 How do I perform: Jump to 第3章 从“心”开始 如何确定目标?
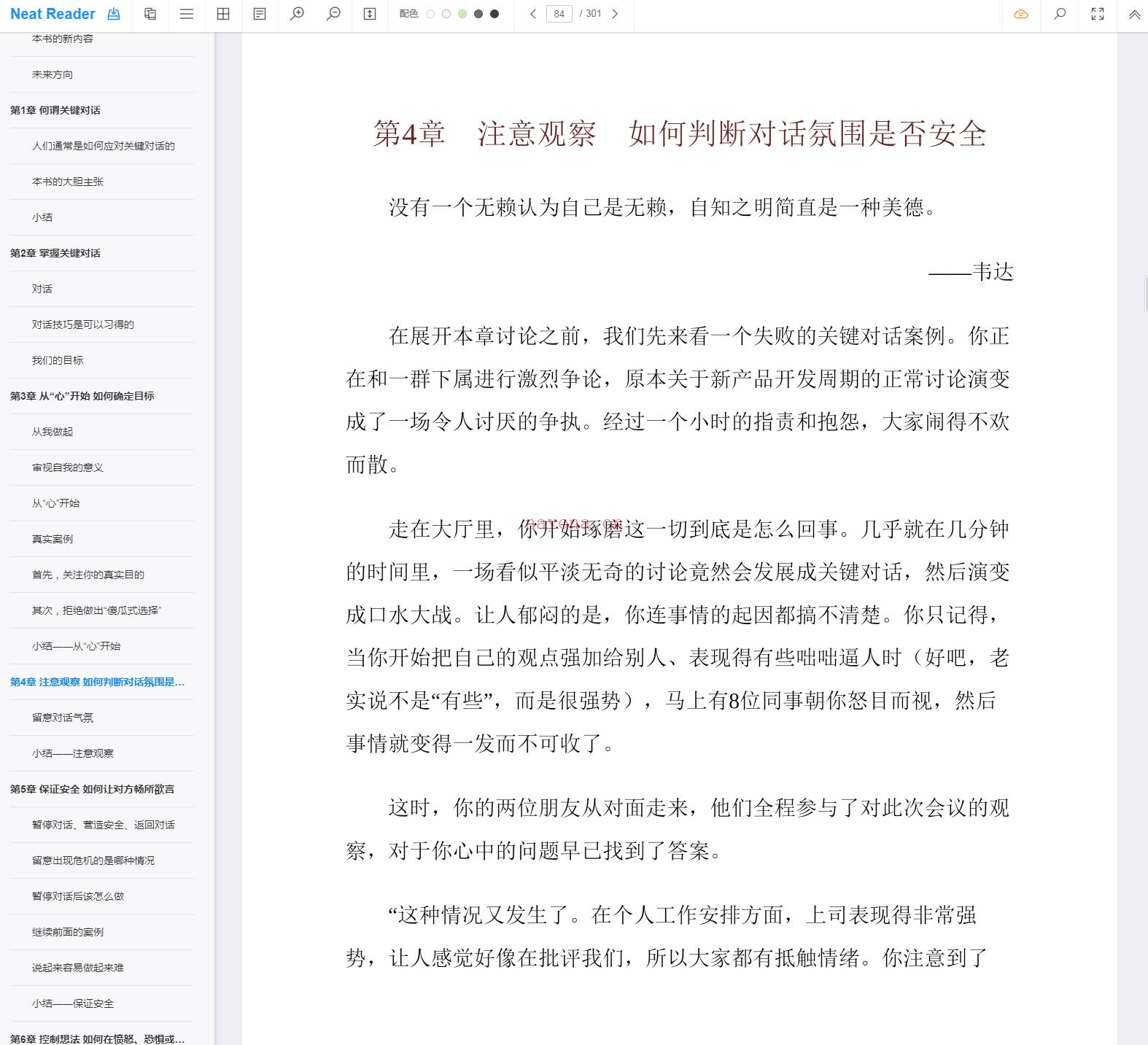[82, 396]
